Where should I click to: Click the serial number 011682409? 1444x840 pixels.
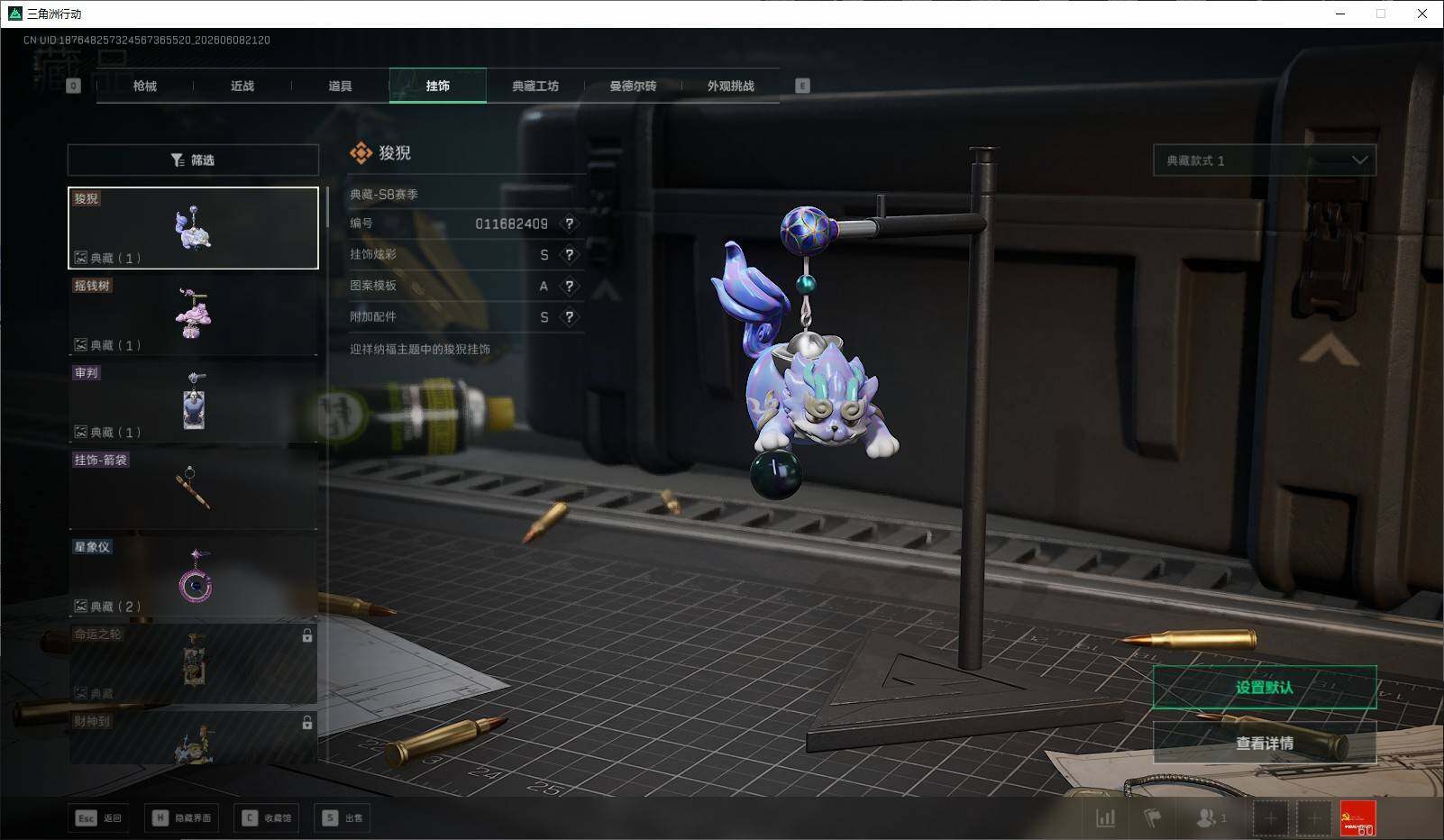click(x=511, y=224)
